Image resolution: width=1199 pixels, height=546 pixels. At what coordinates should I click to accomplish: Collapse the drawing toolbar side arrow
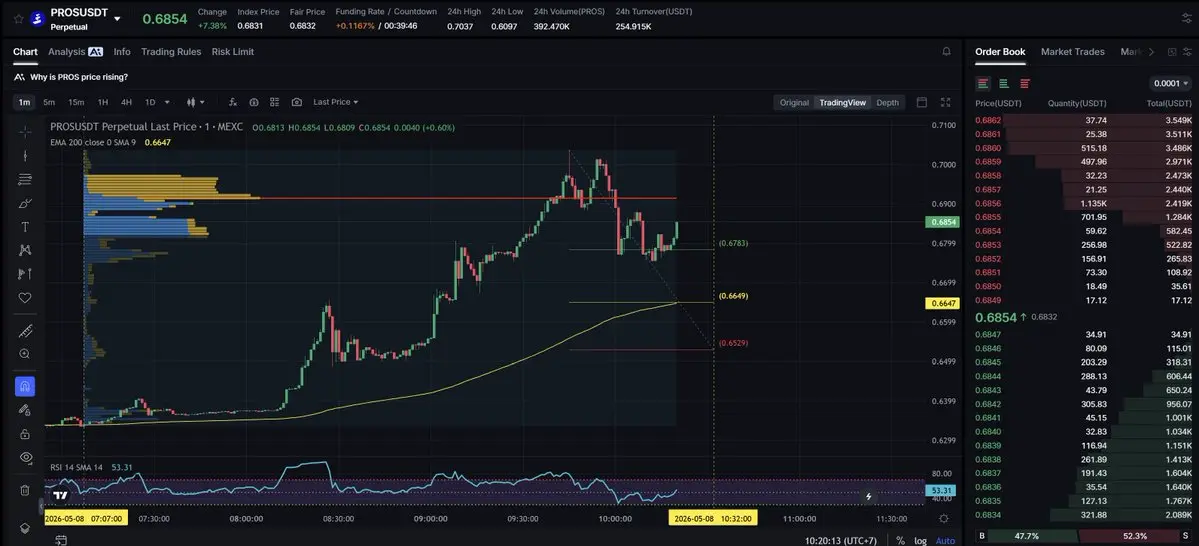tap(41, 506)
